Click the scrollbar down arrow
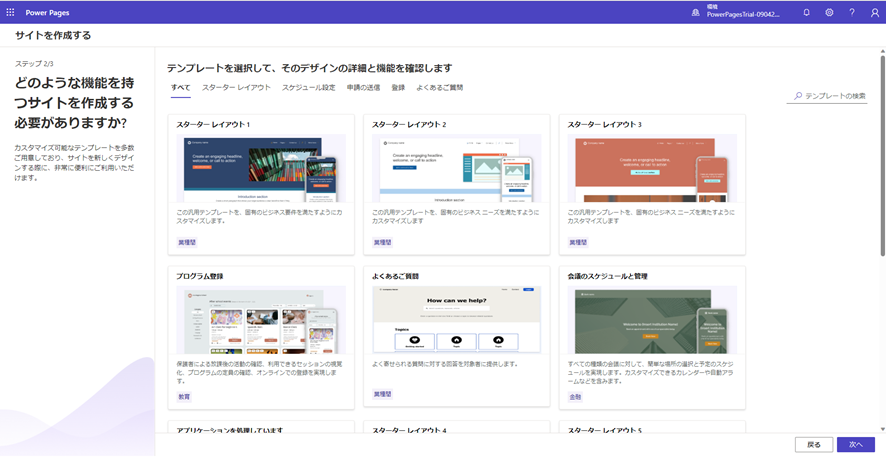Viewport: 886px width, 457px height. pos(882,429)
